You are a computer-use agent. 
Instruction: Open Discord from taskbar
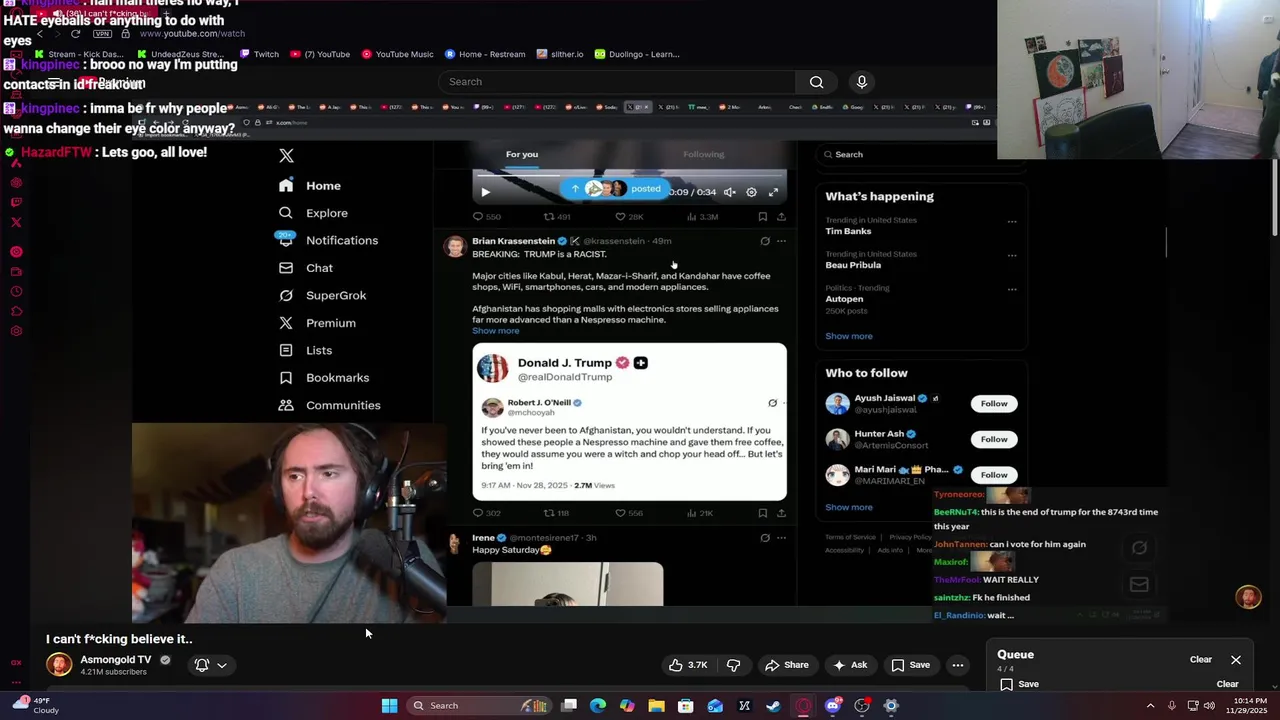pyautogui.click(x=832, y=706)
